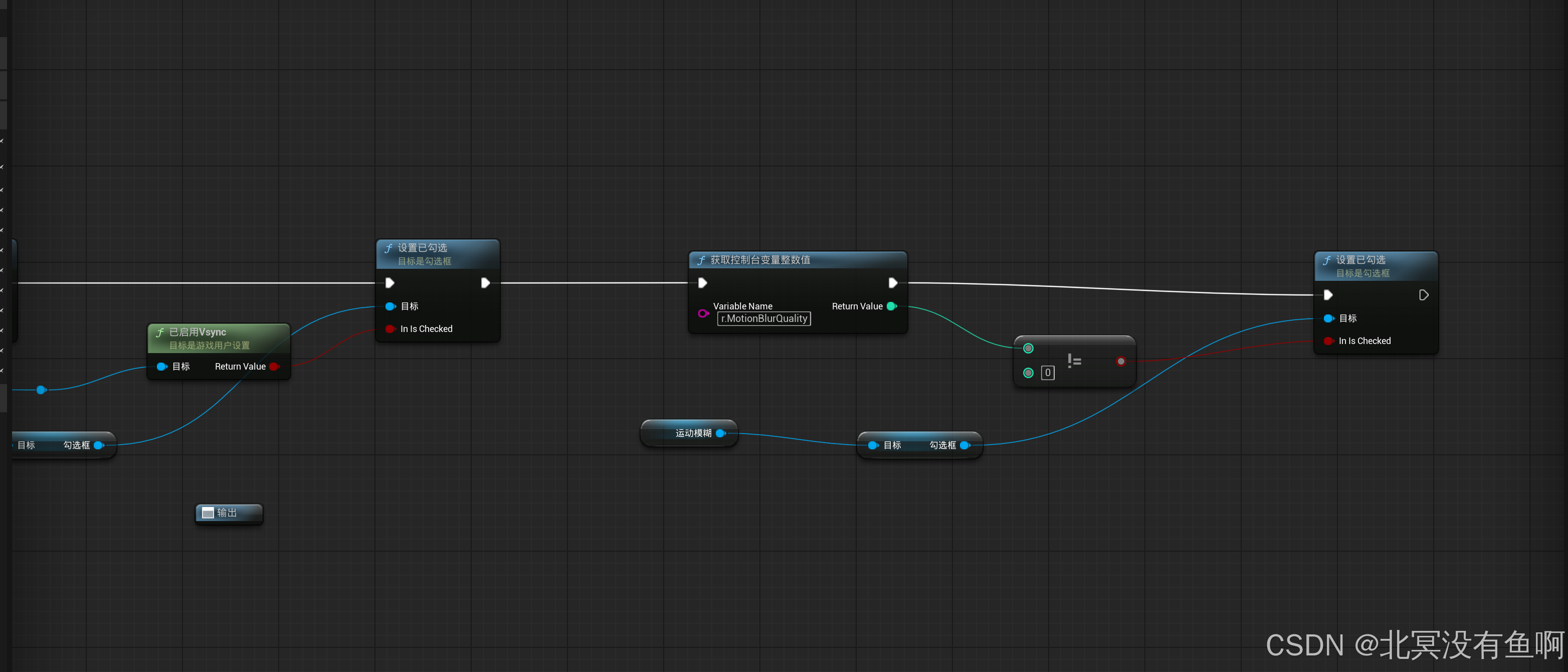Click the boolean output pin of != node
1568x672 pixels.
1121,362
